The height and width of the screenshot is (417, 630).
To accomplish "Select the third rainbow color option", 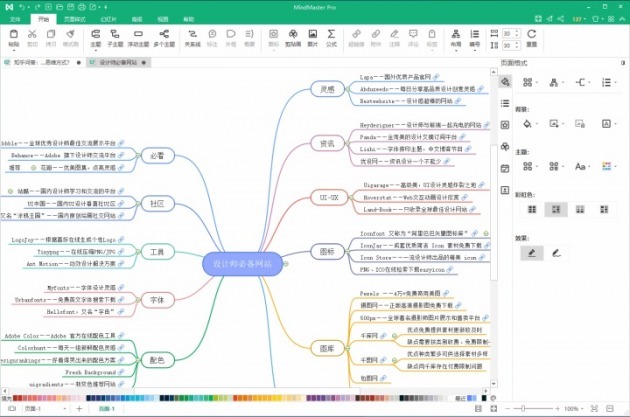I will [580, 209].
